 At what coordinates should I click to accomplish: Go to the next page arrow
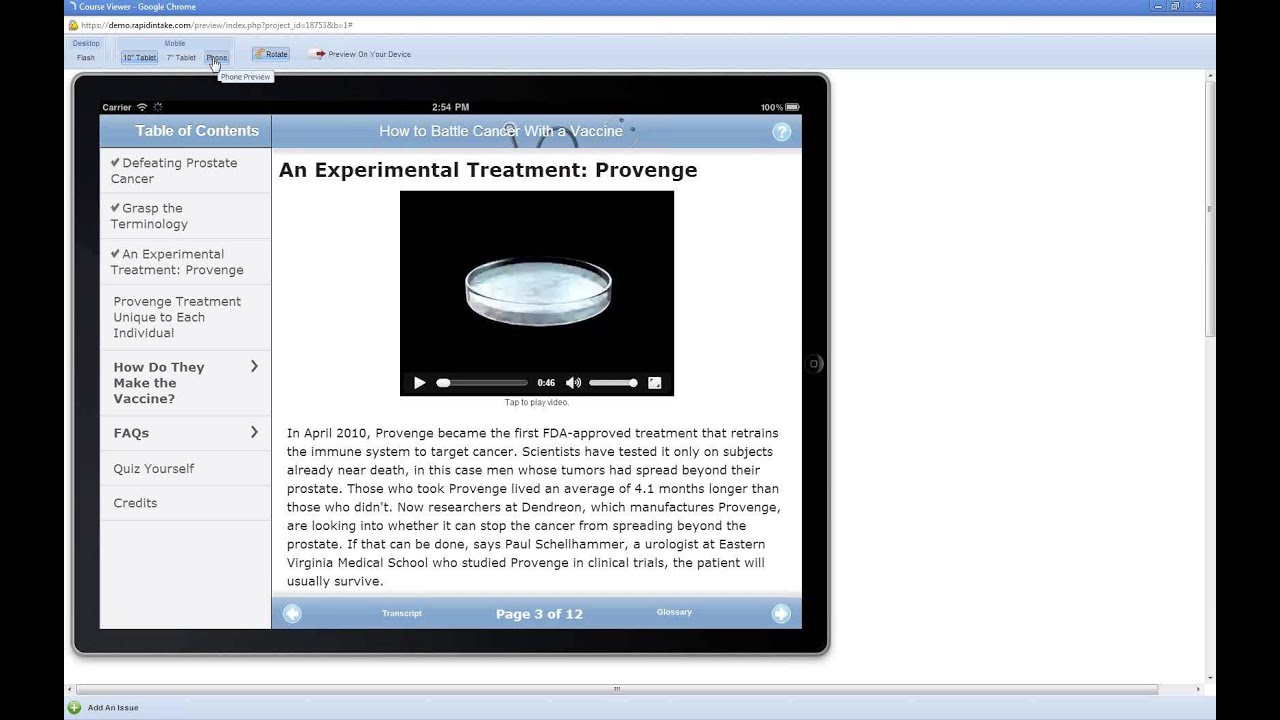coord(781,614)
